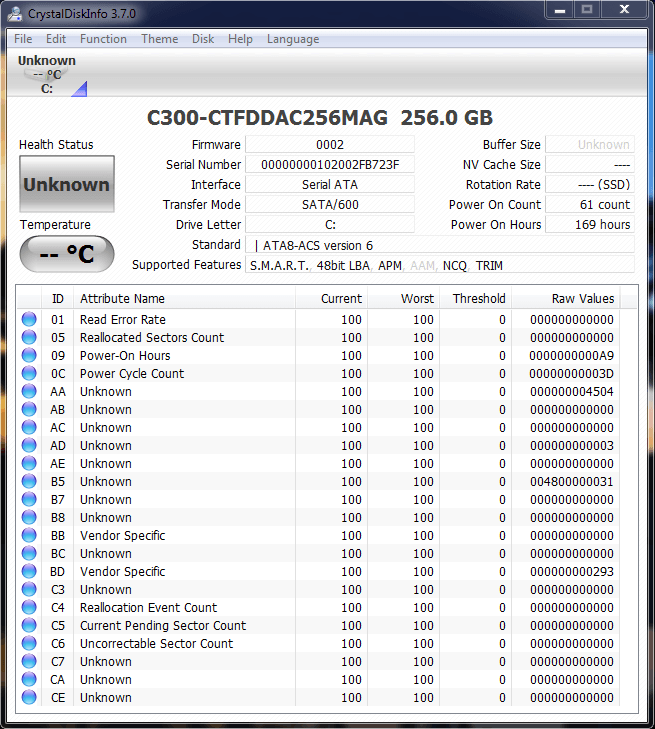
Task: Click the status orb in row BC
Action: 29,553
